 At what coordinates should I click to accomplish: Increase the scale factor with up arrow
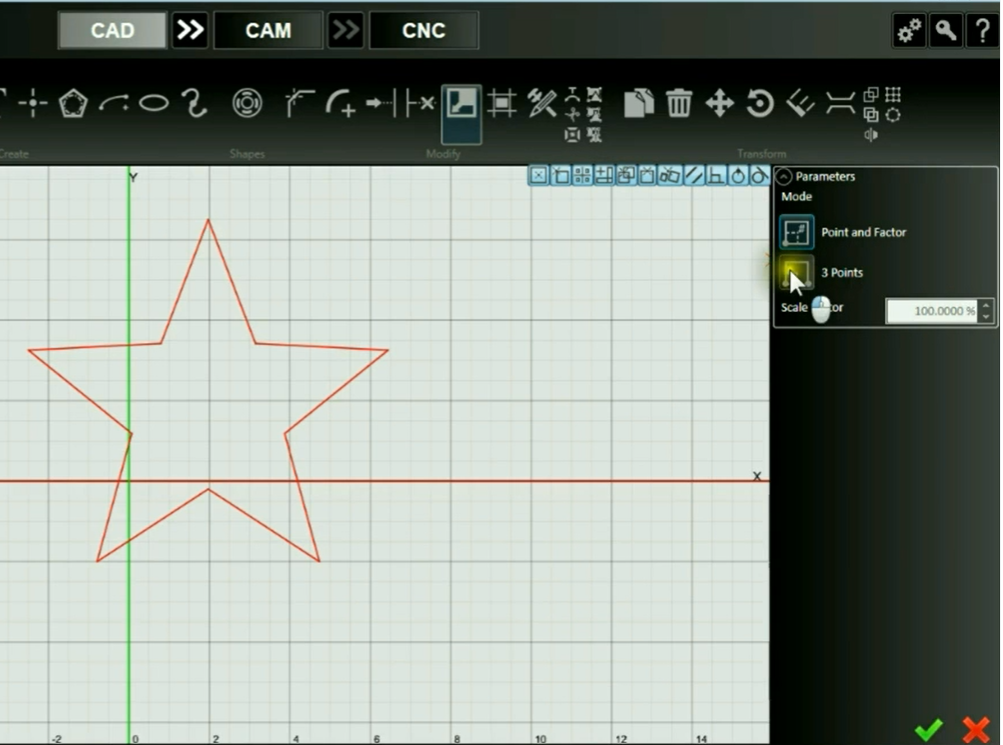tap(986, 305)
